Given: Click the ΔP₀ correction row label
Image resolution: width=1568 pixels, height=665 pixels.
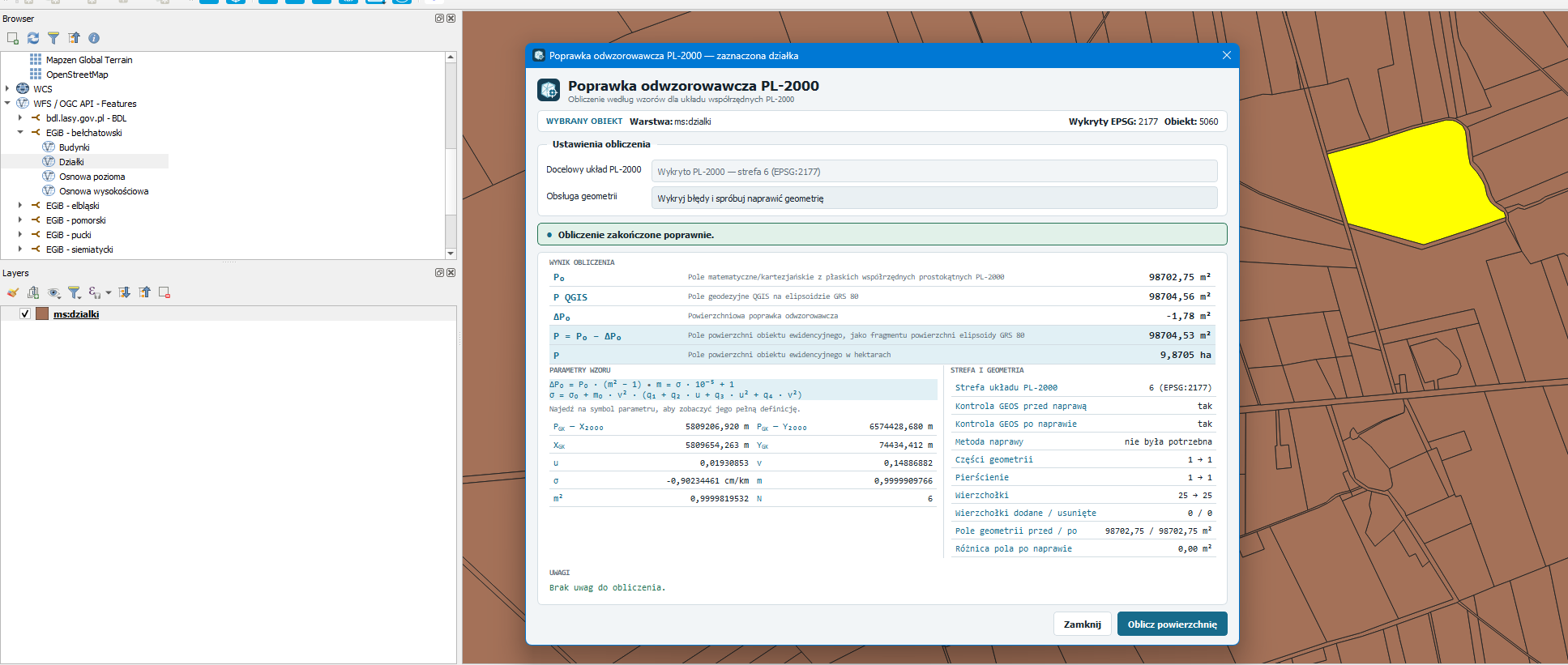Looking at the screenshot, I should click(x=562, y=317).
